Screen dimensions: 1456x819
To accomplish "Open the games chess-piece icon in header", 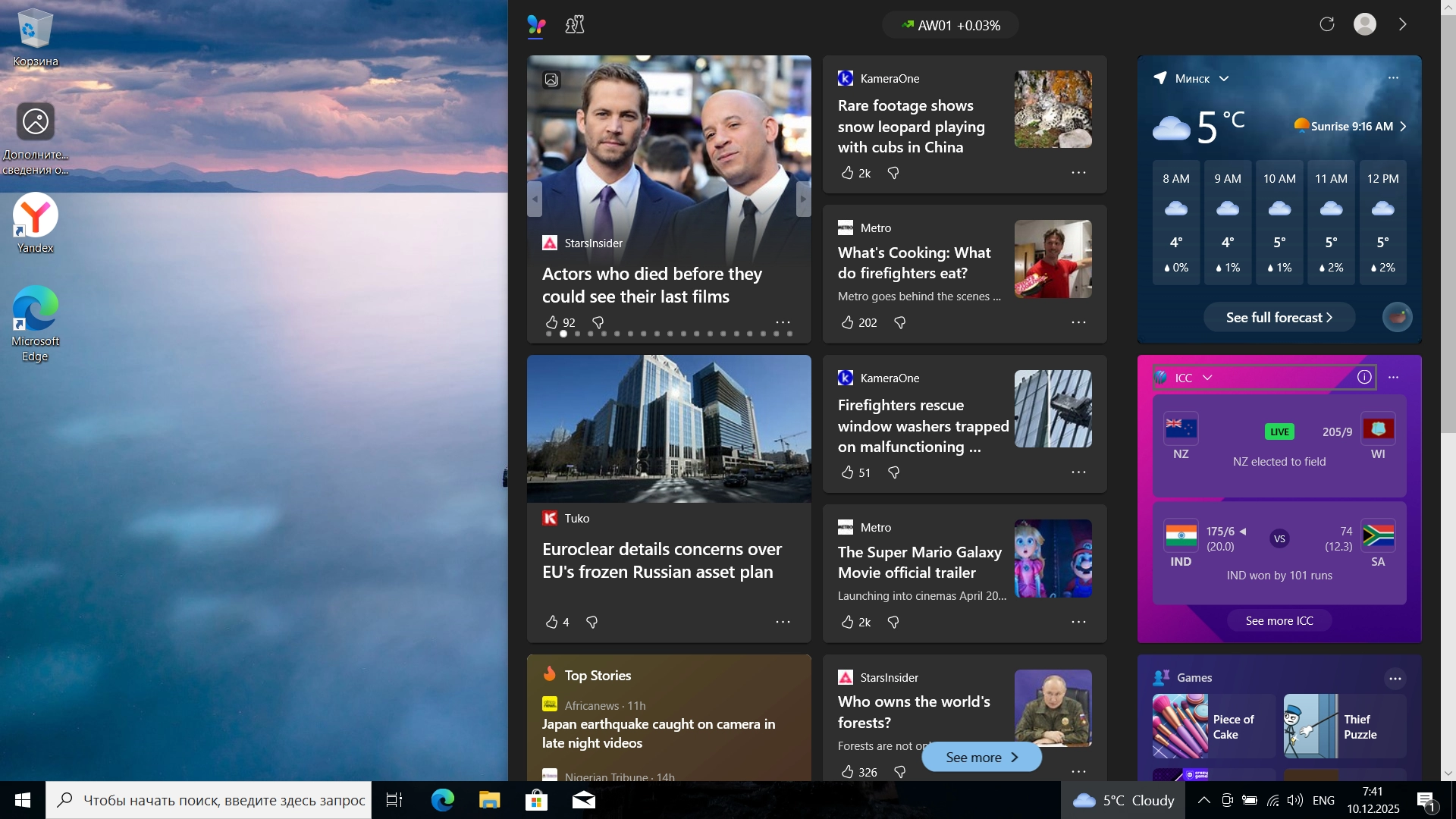I will point(575,25).
